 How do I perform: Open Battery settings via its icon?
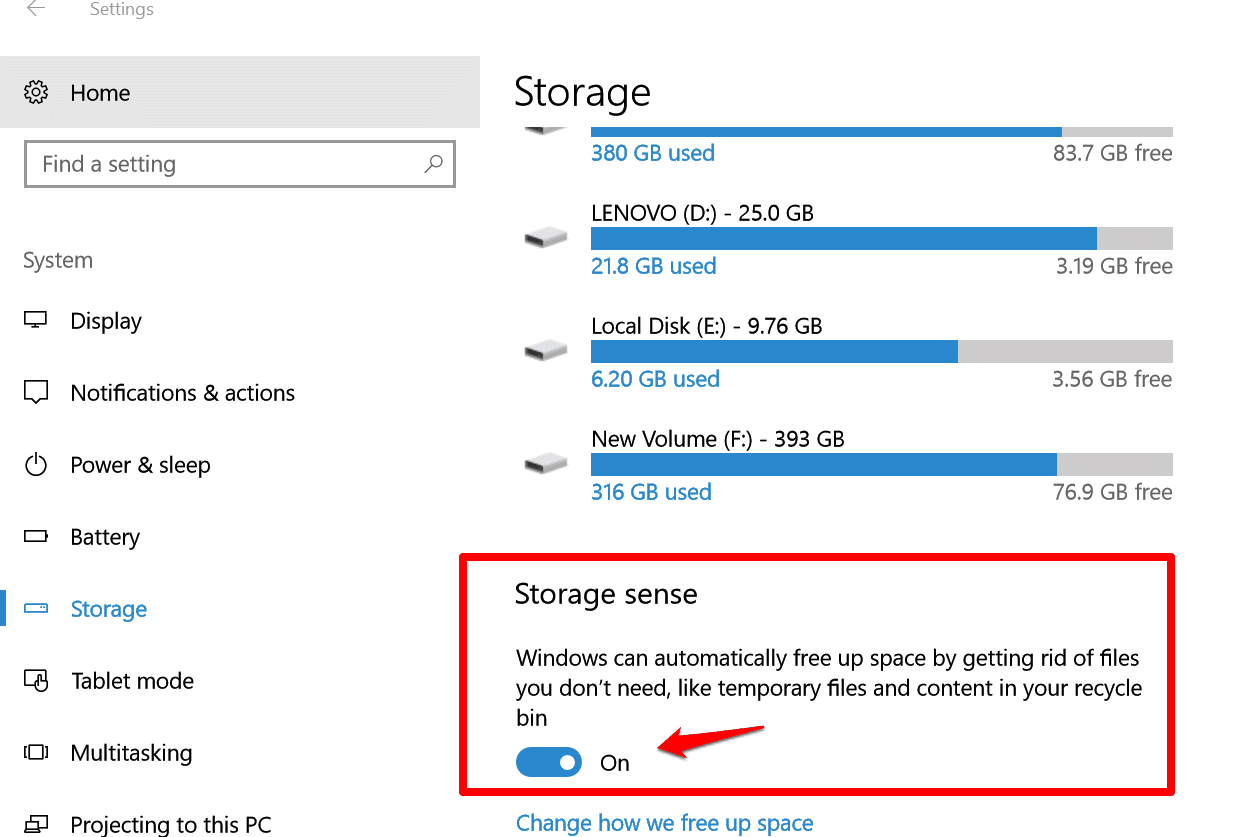(x=36, y=537)
